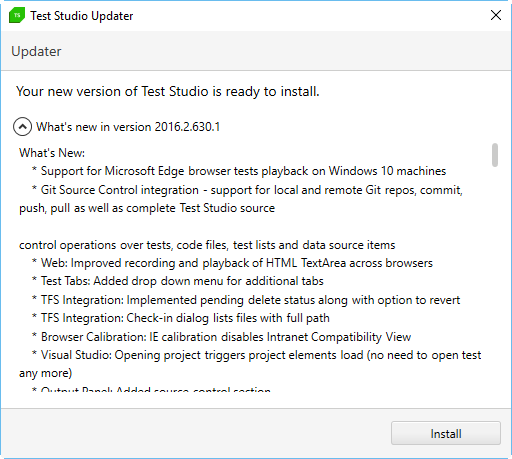Select the HTML TextArea recording improvement line
Viewport: 512px width, 459px height.
pyautogui.click(x=232, y=263)
